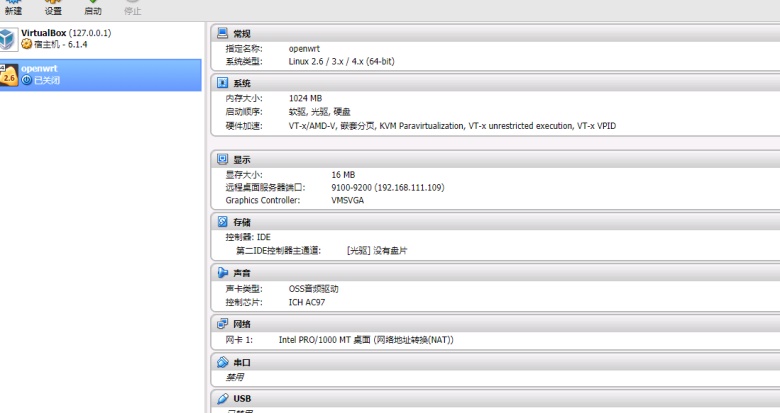The height and width of the screenshot is (413, 780).
Task: Click the 常规 (General) section icon
Action: [x=222, y=33]
